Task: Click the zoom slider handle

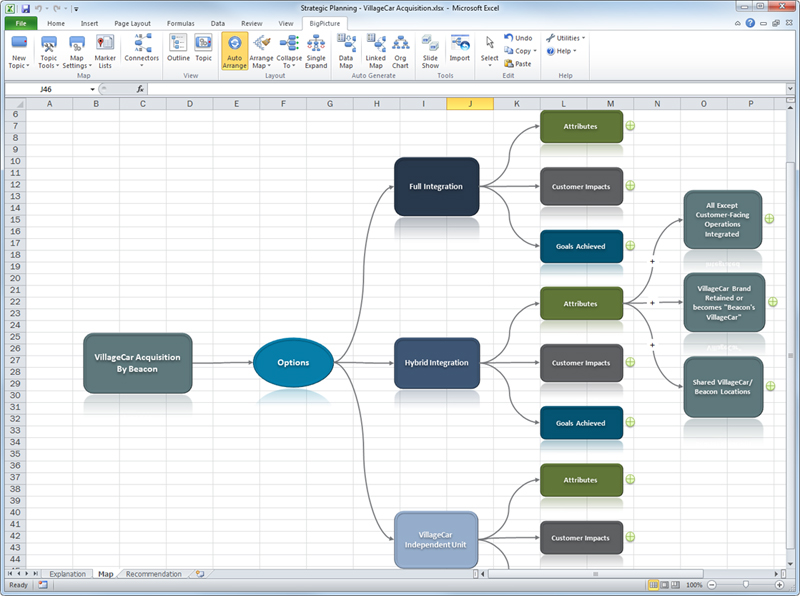Action: (746, 585)
